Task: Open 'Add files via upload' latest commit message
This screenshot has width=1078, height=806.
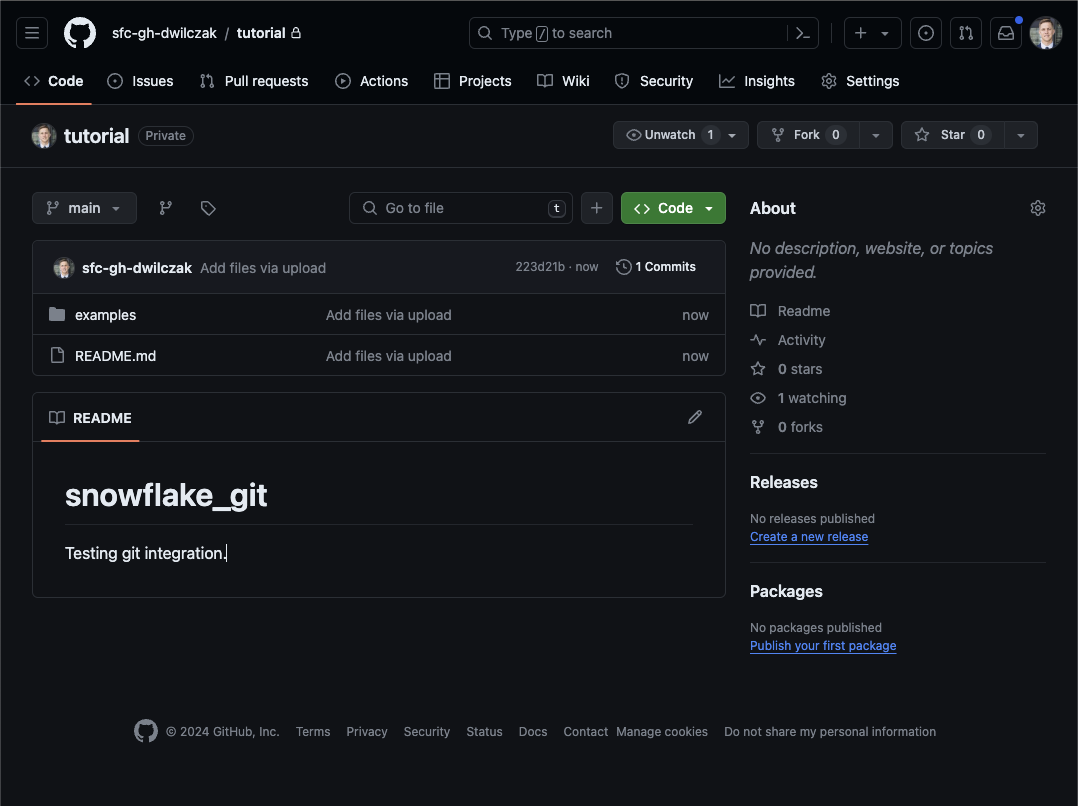Action: coord(263,268)
